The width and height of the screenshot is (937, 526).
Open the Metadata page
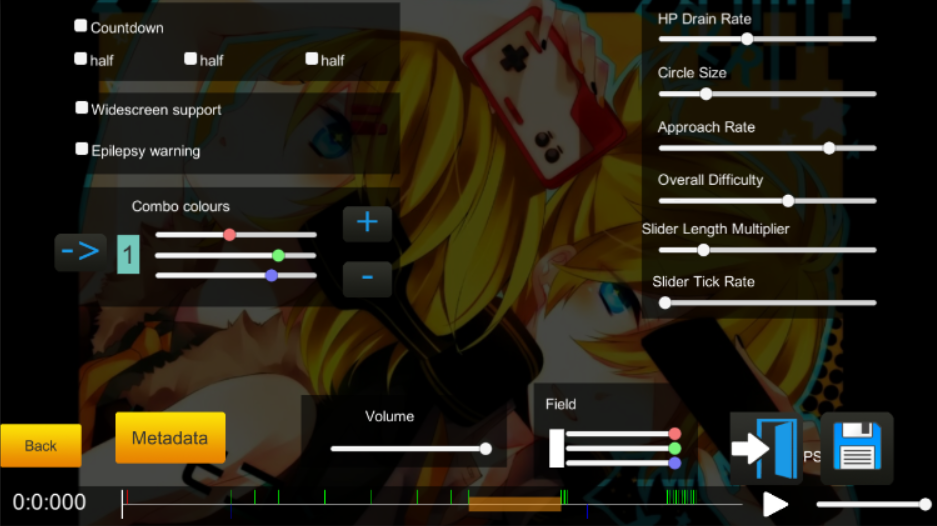tap(170, 438)
